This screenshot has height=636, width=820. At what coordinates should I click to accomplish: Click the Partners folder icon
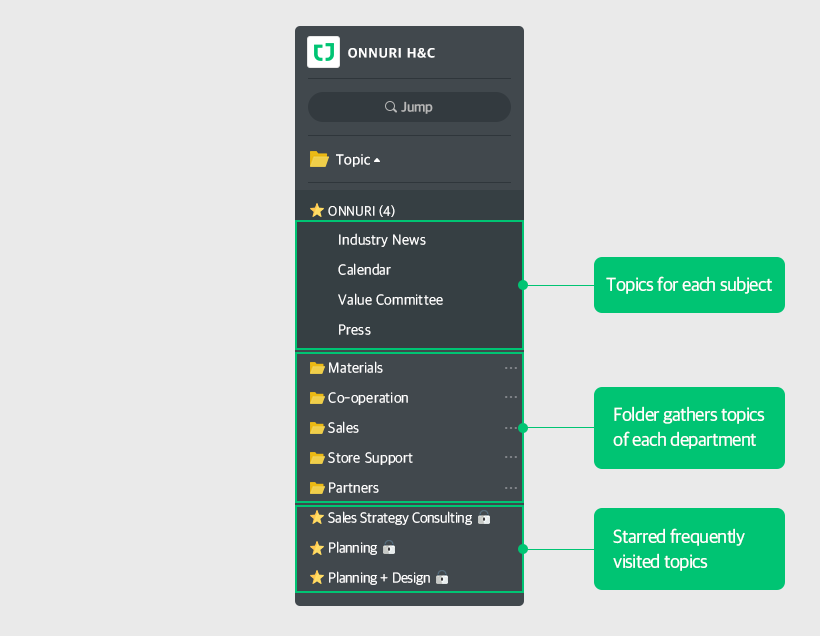coord(317,488)
